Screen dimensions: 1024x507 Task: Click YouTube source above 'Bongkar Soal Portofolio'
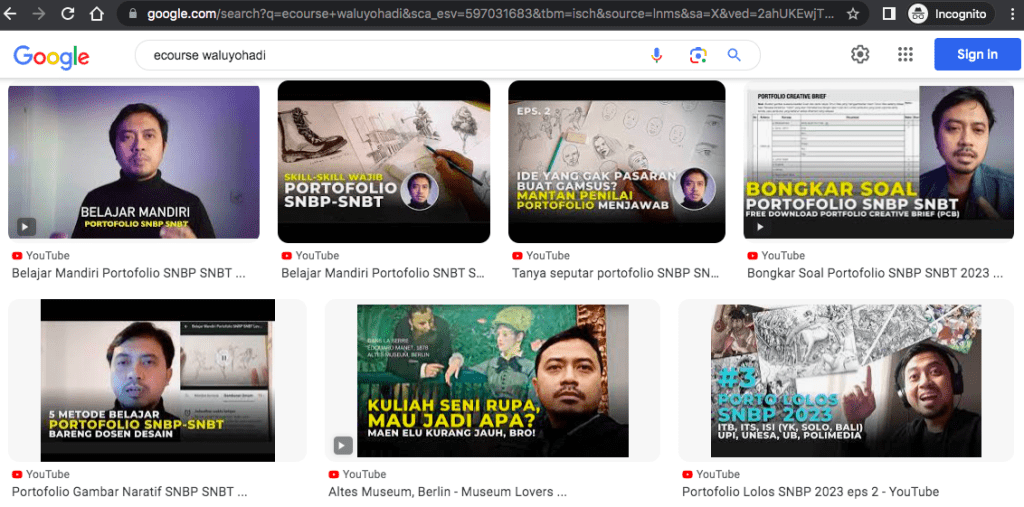(x=776, y=255)
